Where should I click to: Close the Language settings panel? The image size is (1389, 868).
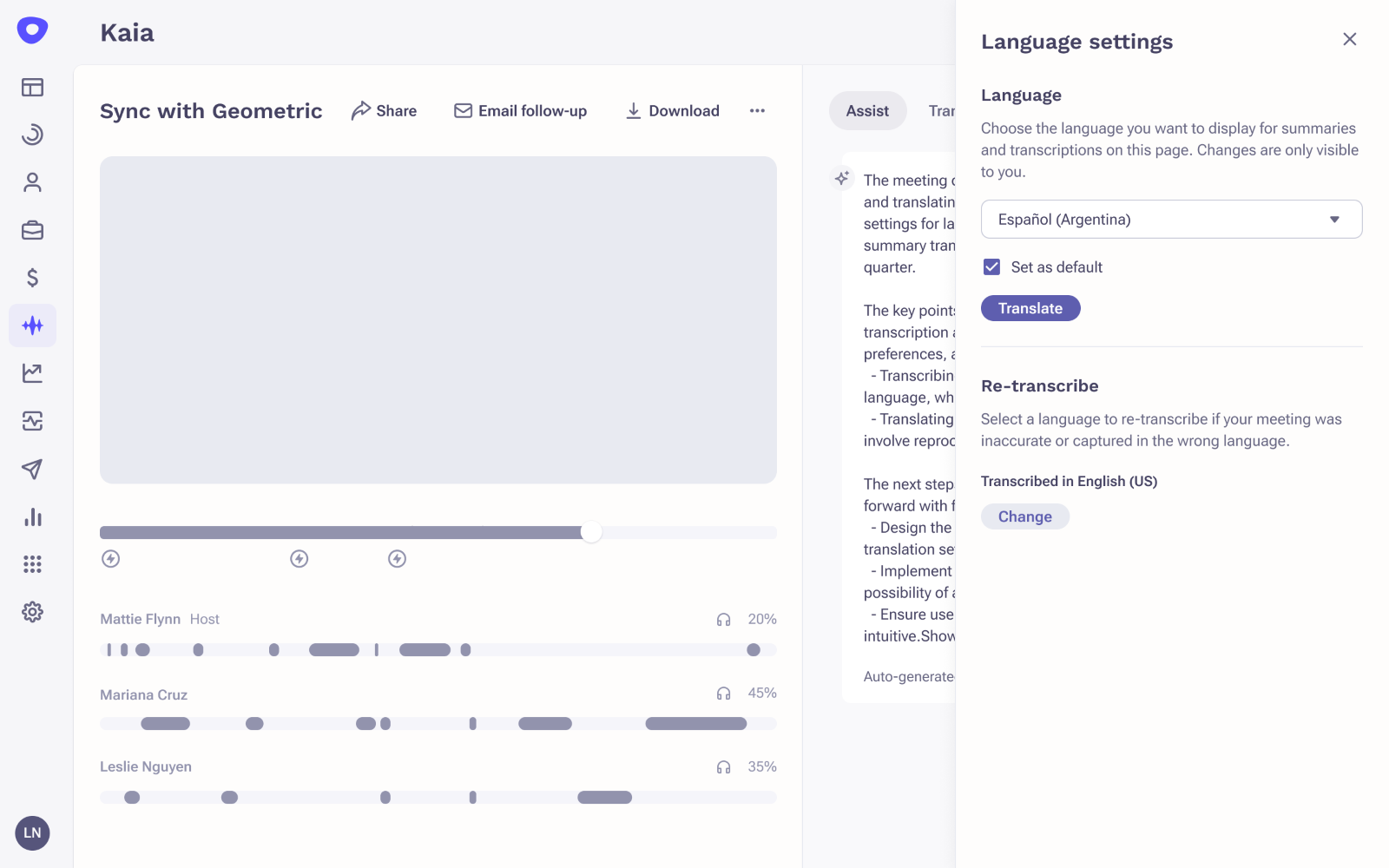tap(1349, 39)
